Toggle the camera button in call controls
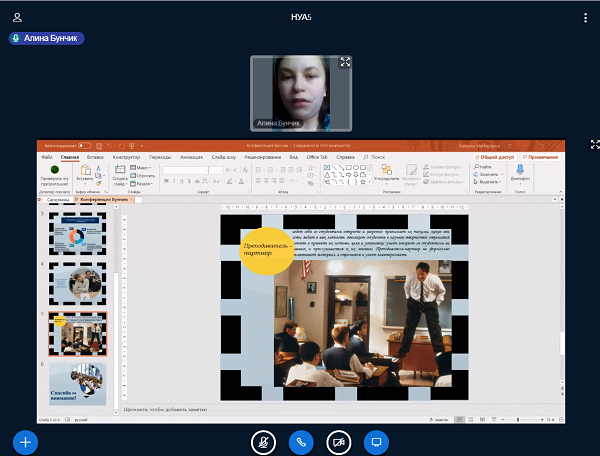Image resolution: width=600 pixels, height=456 pixels. point(339,443)
